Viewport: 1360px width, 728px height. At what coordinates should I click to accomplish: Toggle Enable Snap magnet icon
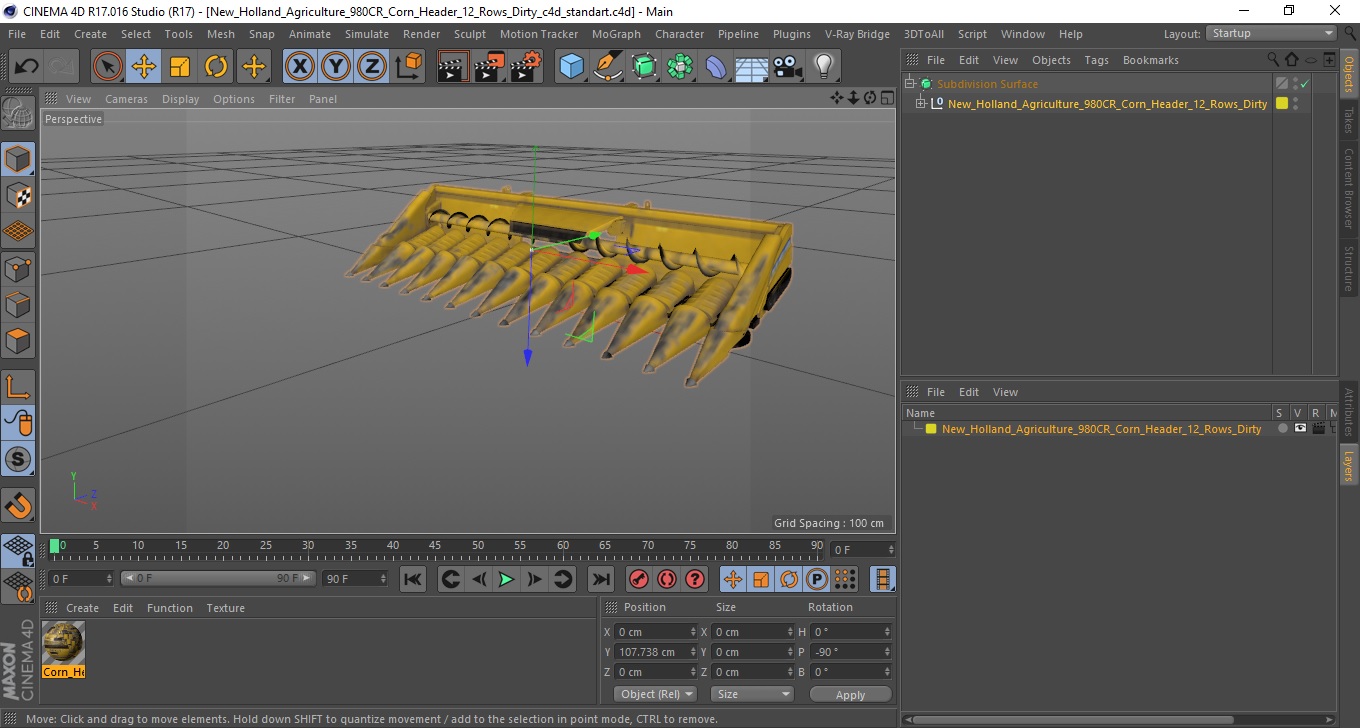point(18,505)
